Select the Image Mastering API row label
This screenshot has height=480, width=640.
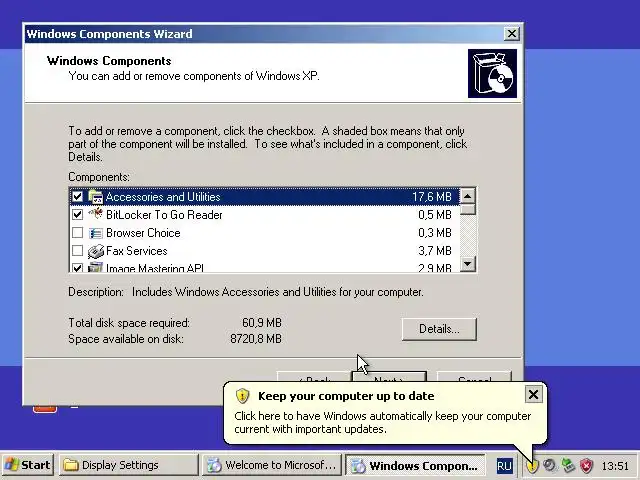point(155,268)
